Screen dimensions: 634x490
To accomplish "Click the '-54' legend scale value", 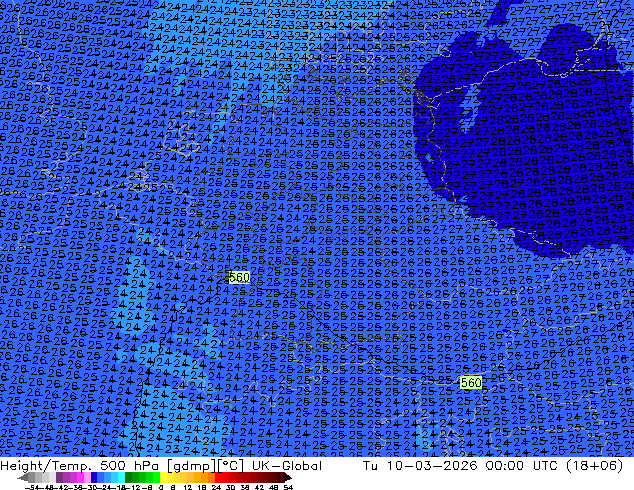I will click(x=32, y=487).
